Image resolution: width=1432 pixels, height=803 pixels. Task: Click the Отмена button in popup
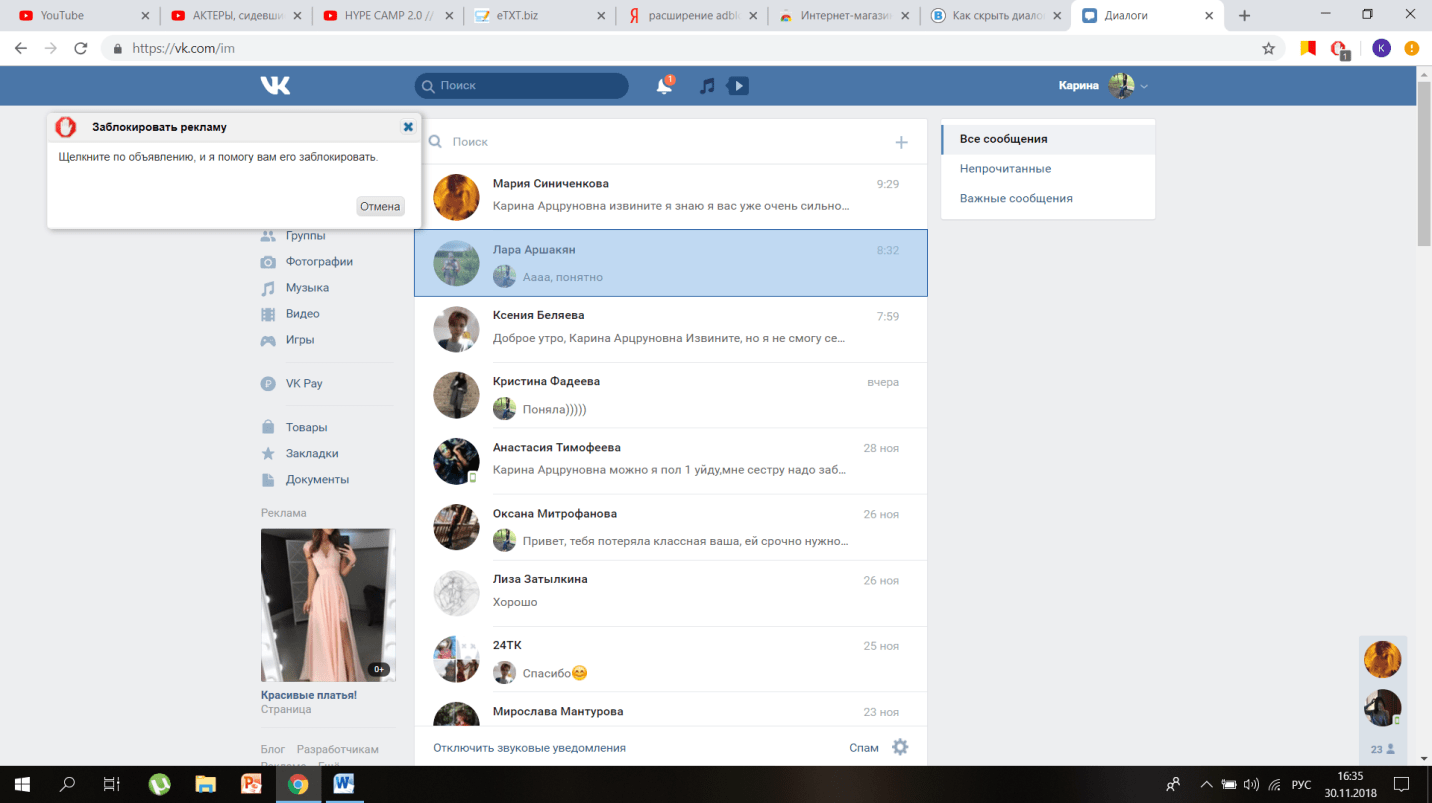click(380, 206)
